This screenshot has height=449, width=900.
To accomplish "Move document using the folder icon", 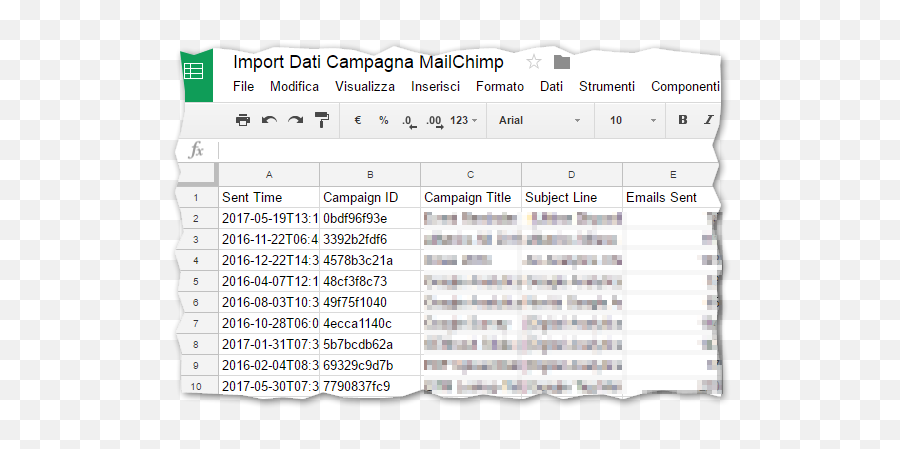I will pos(561,62).
